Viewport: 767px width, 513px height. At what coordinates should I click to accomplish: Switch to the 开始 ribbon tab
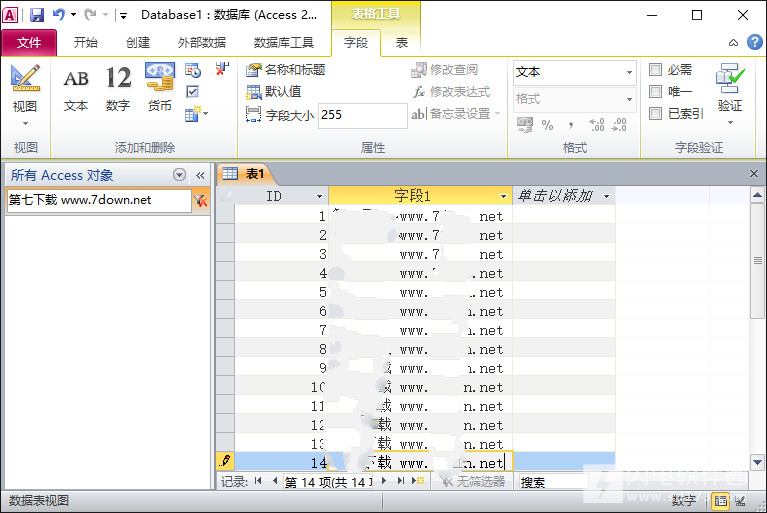click(86, 43)
